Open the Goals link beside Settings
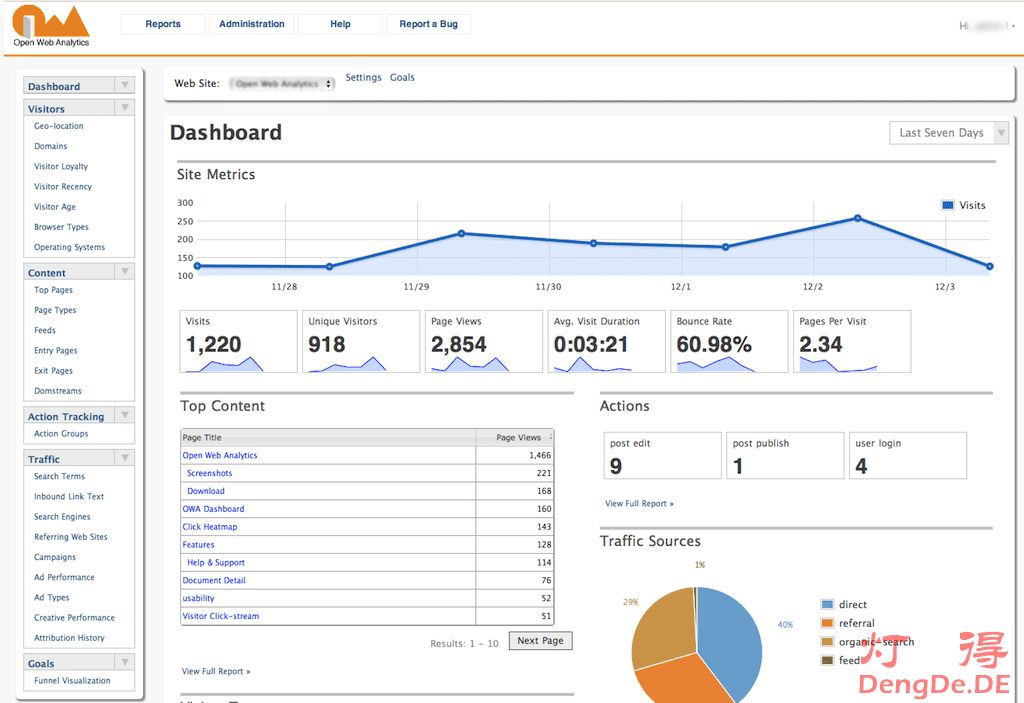Viewport: 1024px width, 703px height. pyautogui.click(x=402, y=78)
